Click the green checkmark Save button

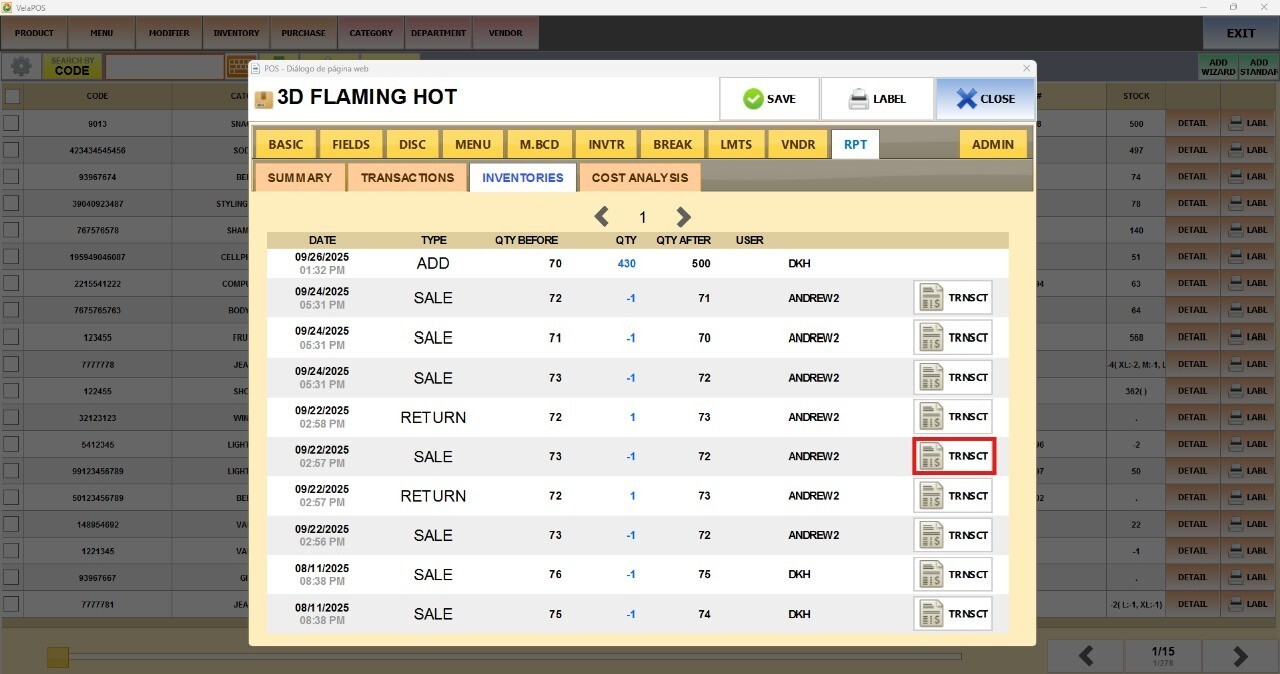(769, 99)
